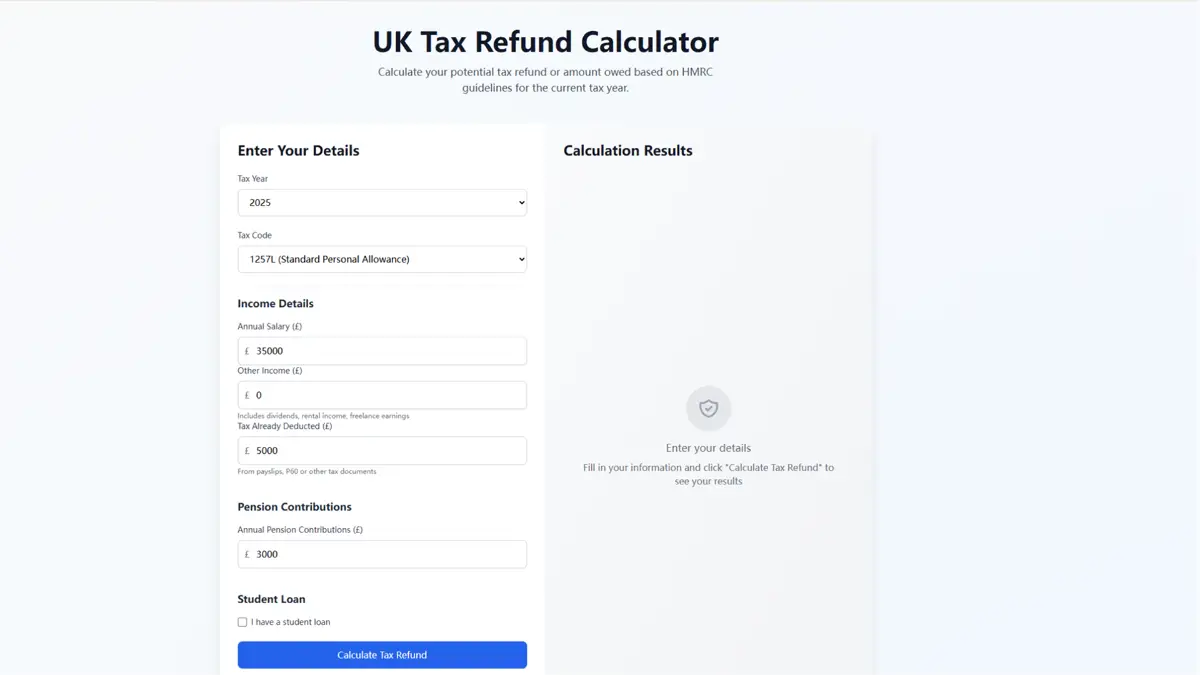Screen dimensions: 1200x675
Task: Select the Other Income input field
Action: [390, 394]
